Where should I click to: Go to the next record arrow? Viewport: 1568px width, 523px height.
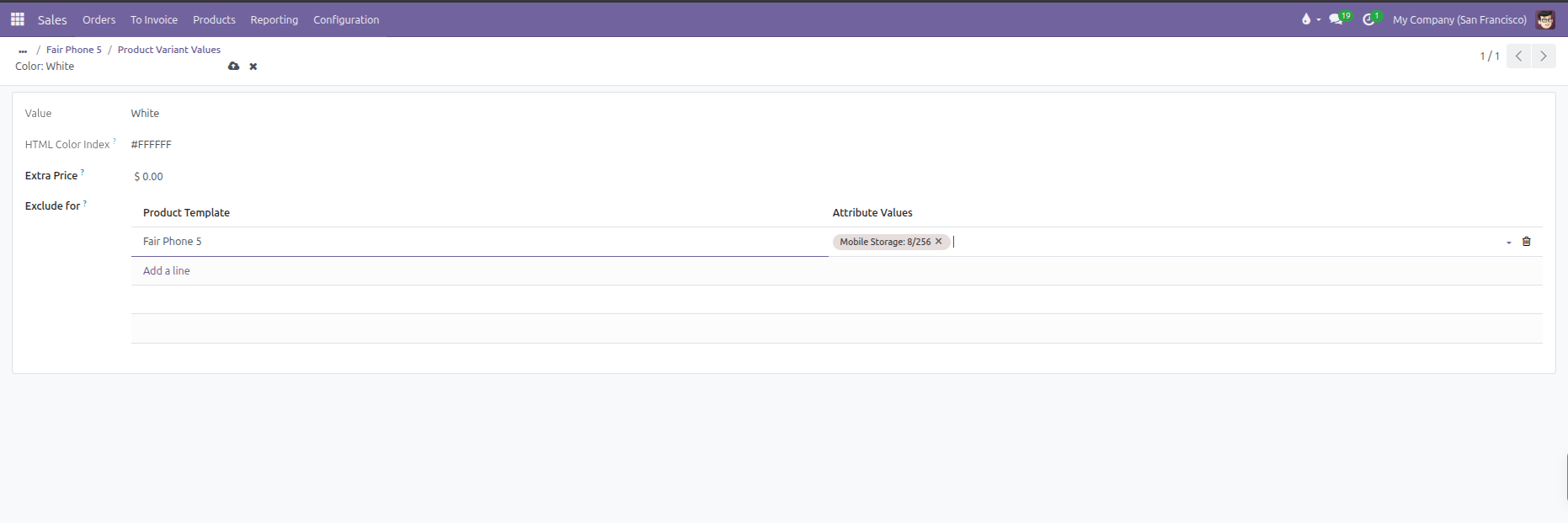pyautogui.click(x=1544, y=56)
